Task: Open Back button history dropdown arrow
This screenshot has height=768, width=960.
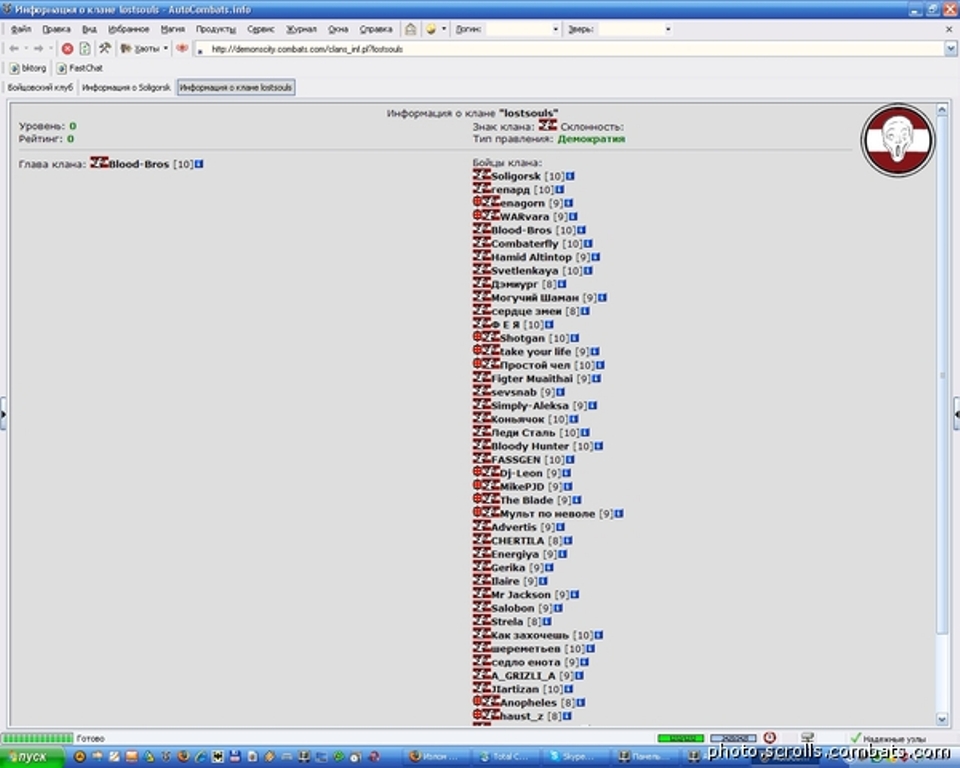Action: click(26, 48)
